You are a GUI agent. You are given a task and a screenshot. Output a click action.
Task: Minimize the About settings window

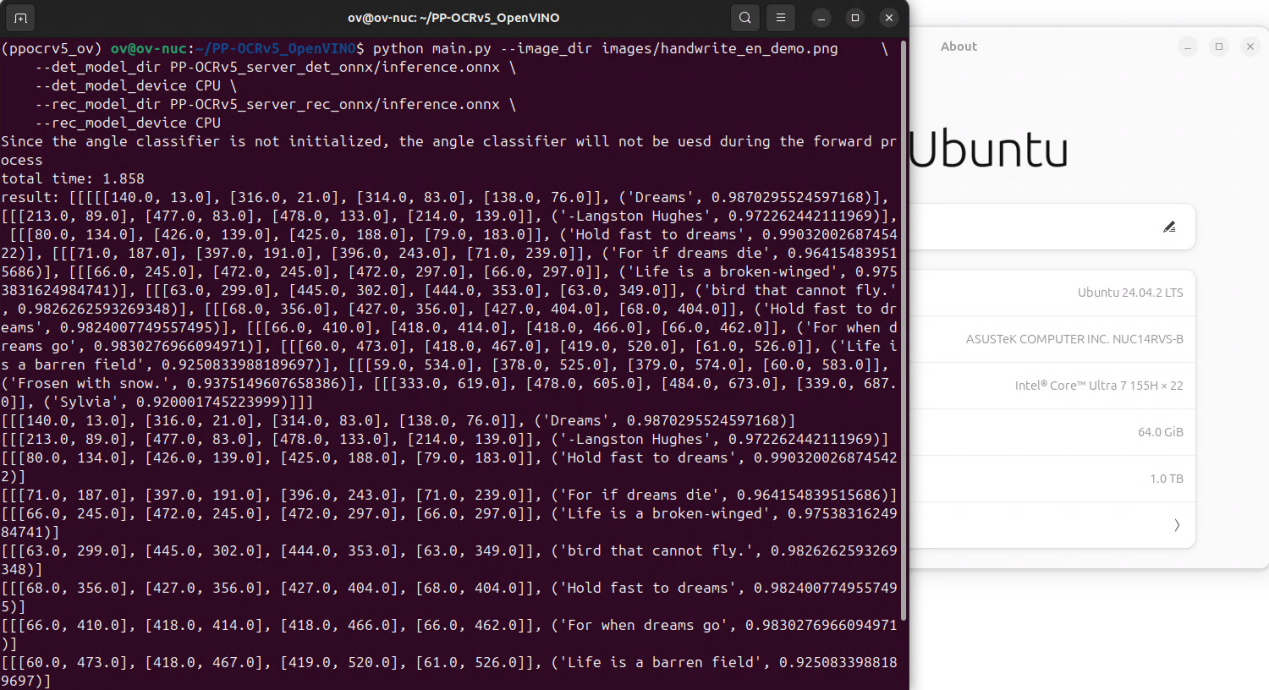1187,47
